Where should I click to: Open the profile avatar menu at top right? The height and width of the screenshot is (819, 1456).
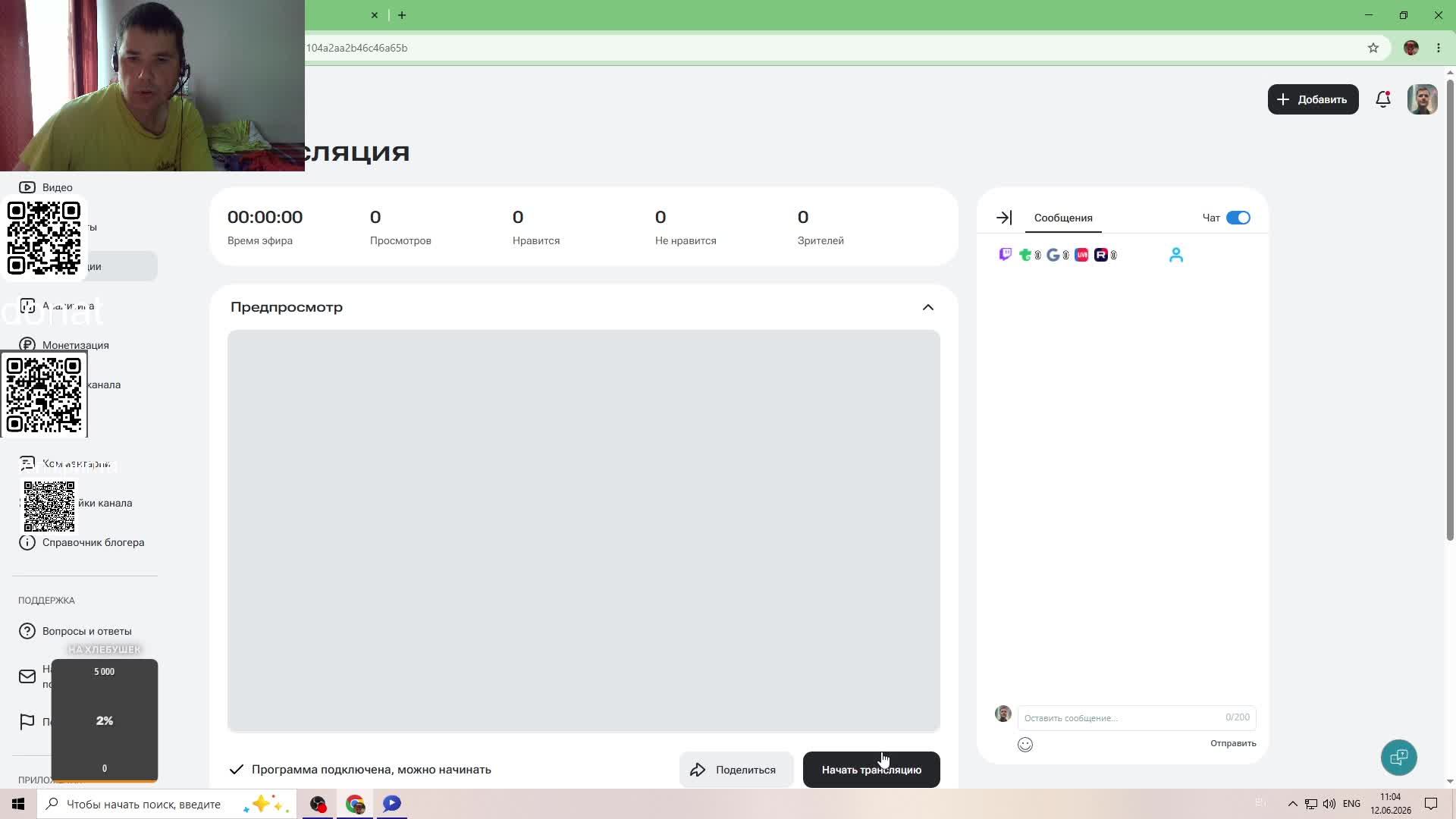click(1422, 99)
